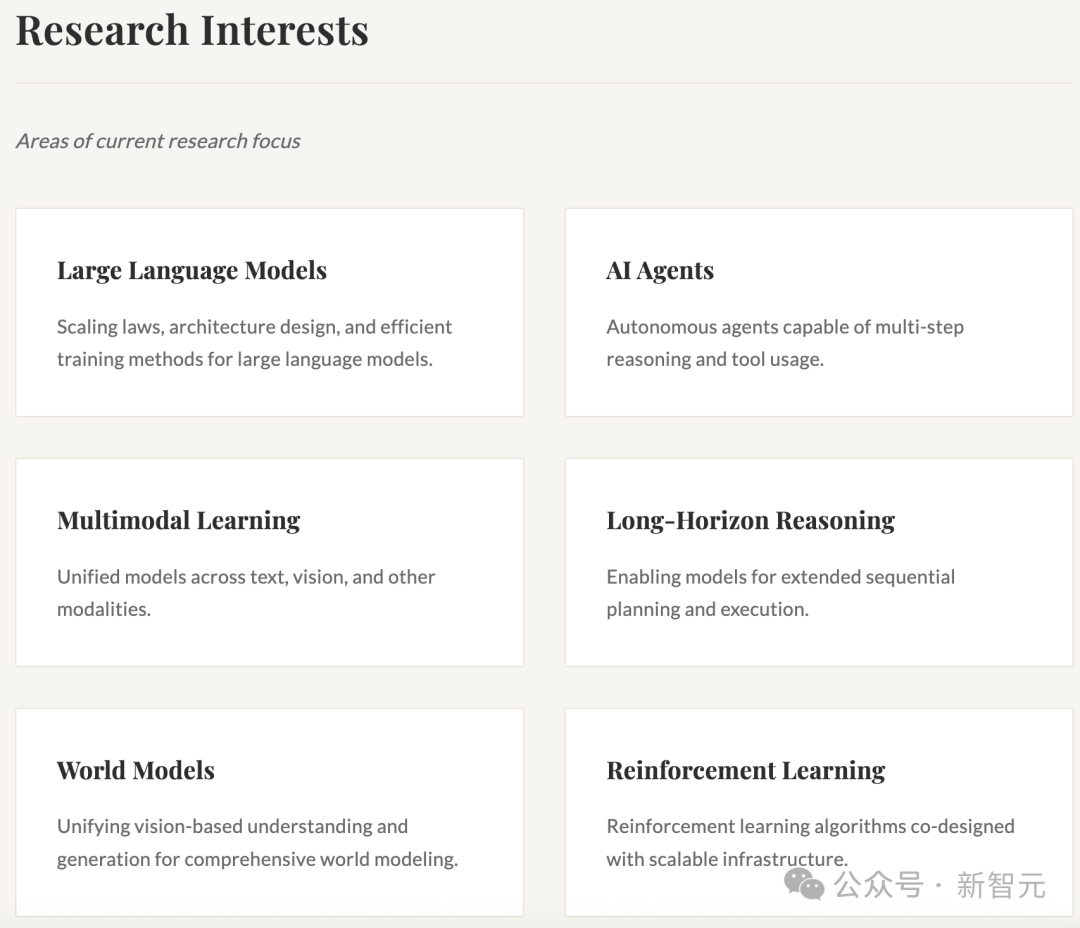The width and height of the screenshot is (1080, 928).
Task: Click the vision-based understanding description under World Models
Action: [257, 843]
